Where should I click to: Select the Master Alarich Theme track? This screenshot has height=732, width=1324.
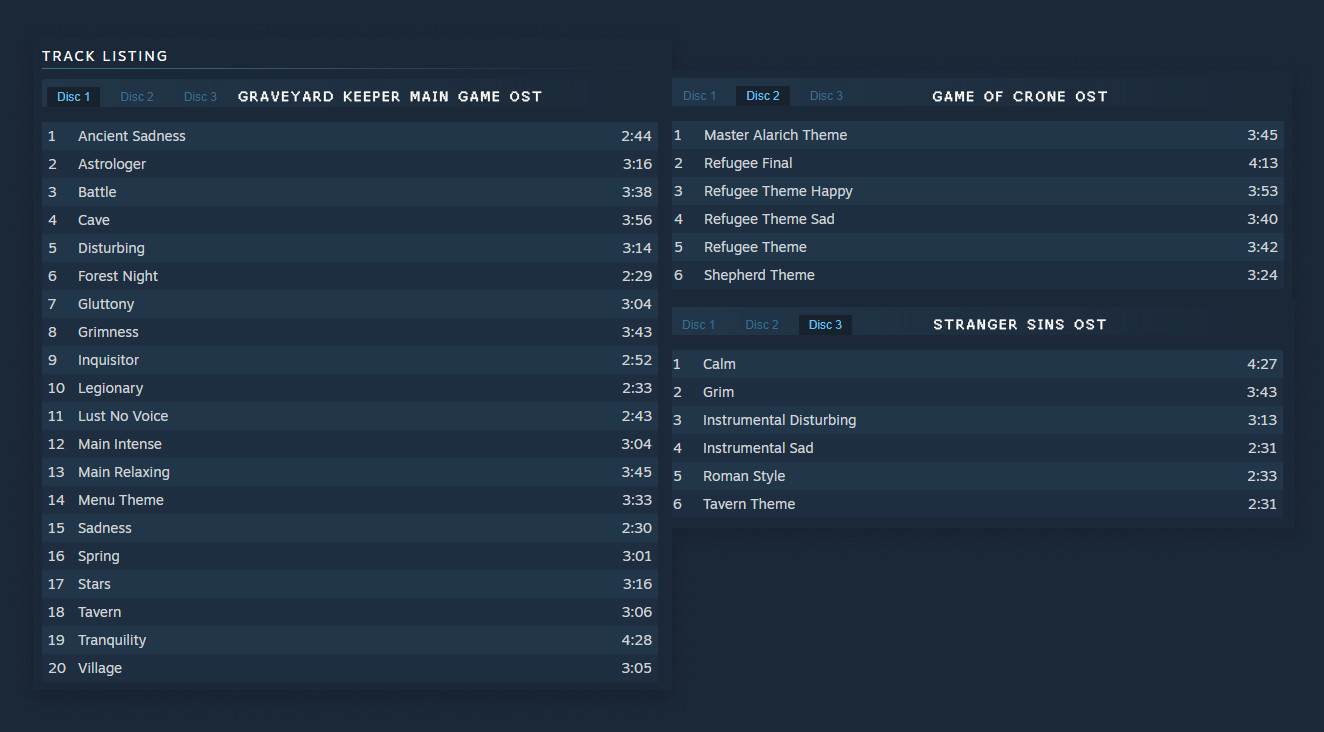[x=775, y=135]
